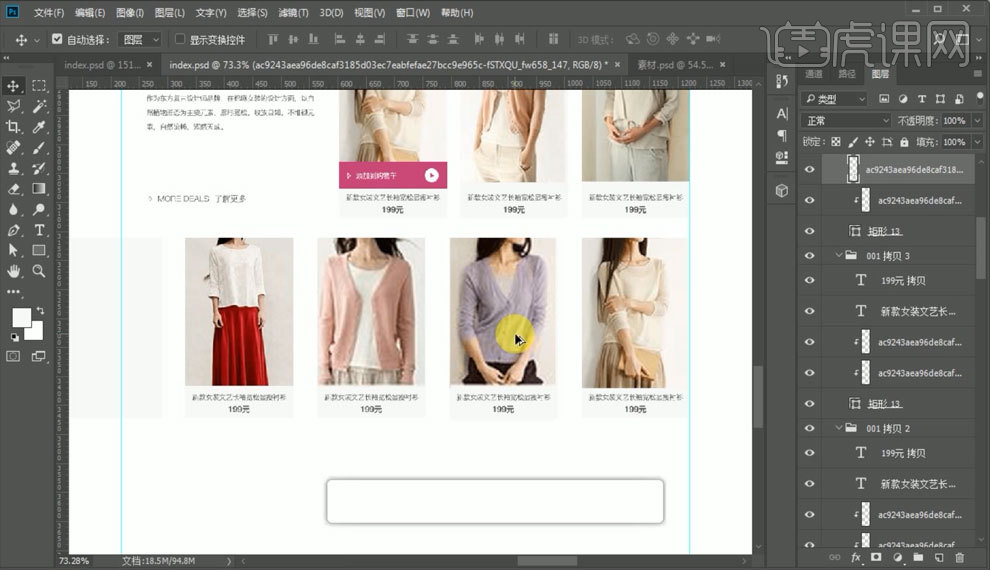
Task: Switch to the 素材.psd tab
Action: [674, 65]
